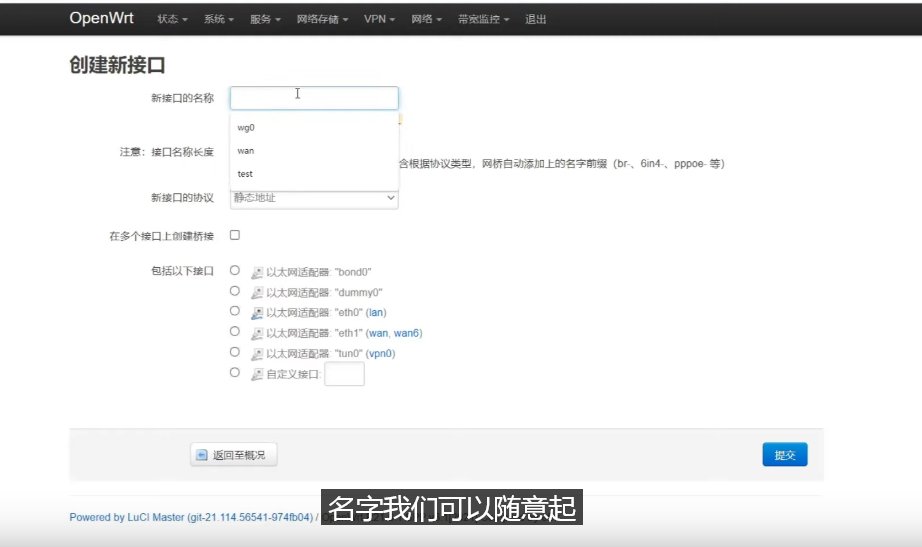This screenshot has height=547, width=922.
Task: Follow the Powered by LuCI Master link
Action: click(x=191, y=518)
